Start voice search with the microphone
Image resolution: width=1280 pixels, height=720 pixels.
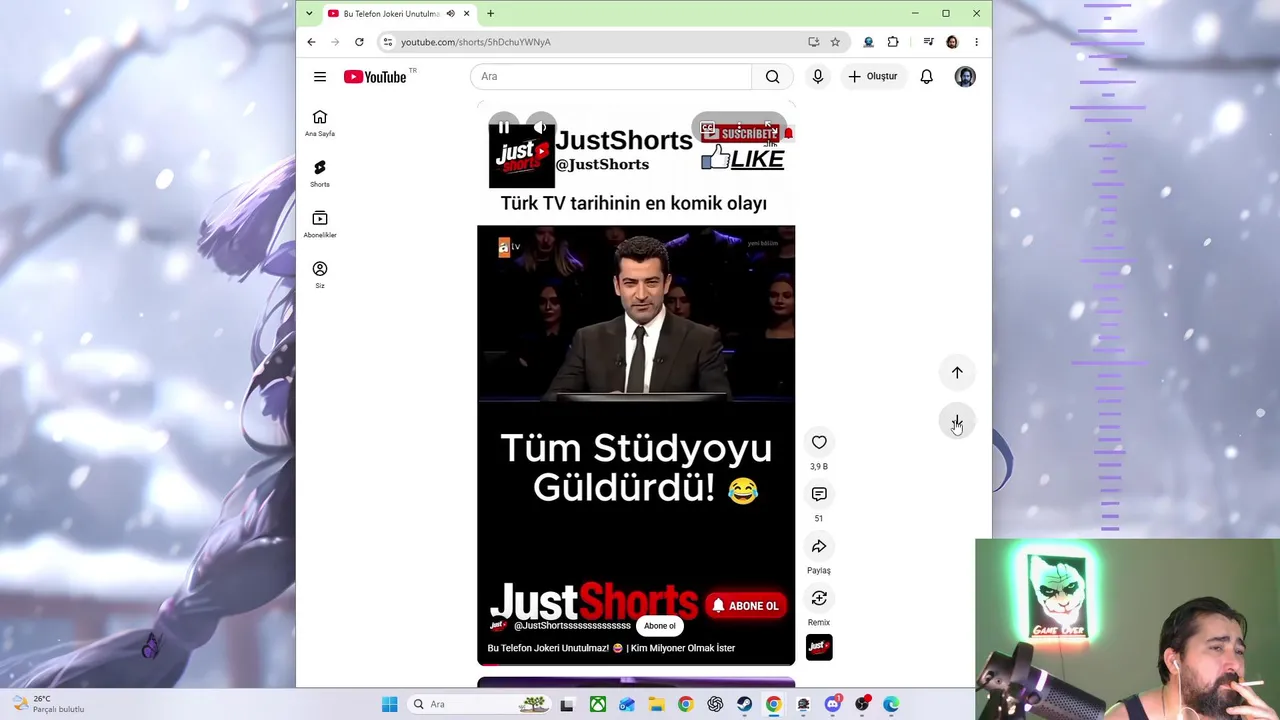[818, 77]
